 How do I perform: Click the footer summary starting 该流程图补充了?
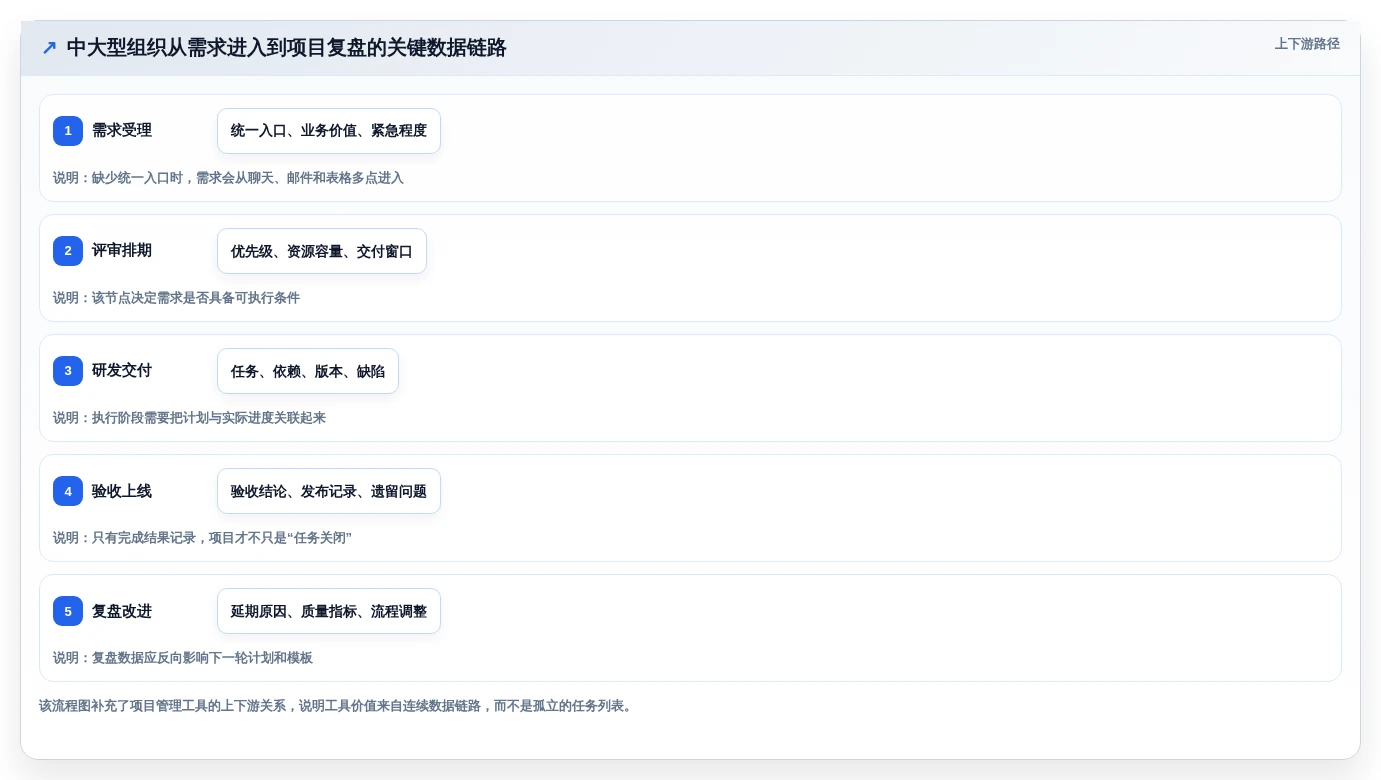pos(337,706)
